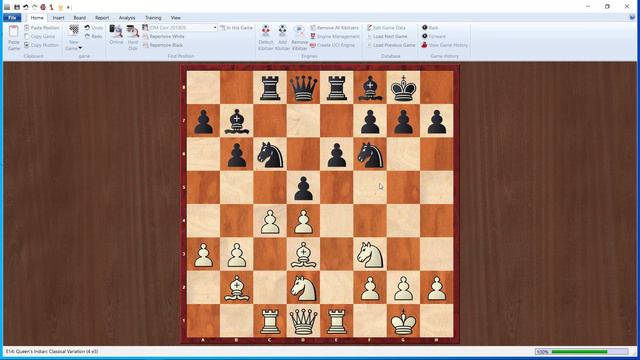This screenshot has height=360, width=640.
Task: Click Remove Kibitzer
Action: coord(299,38)
